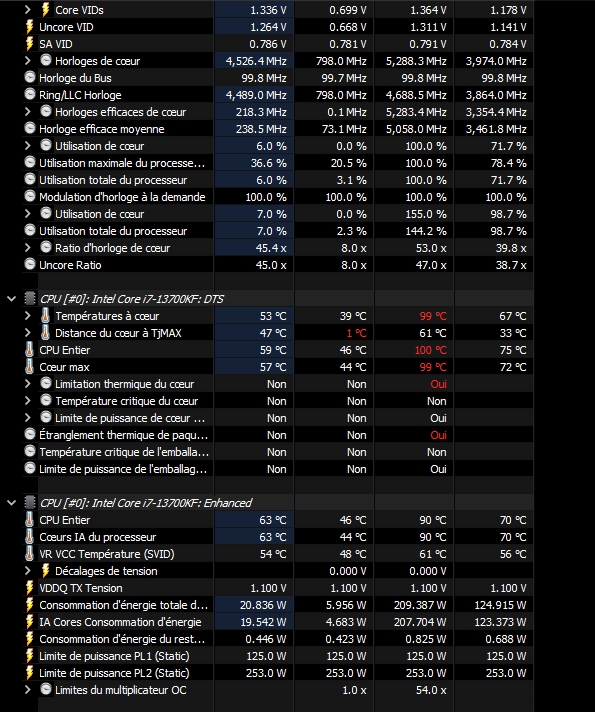The height and width of the screenshot is (712, 595).
Task: Click the thermometer icon beside Cœur max
Action: (x=30, y=366)
